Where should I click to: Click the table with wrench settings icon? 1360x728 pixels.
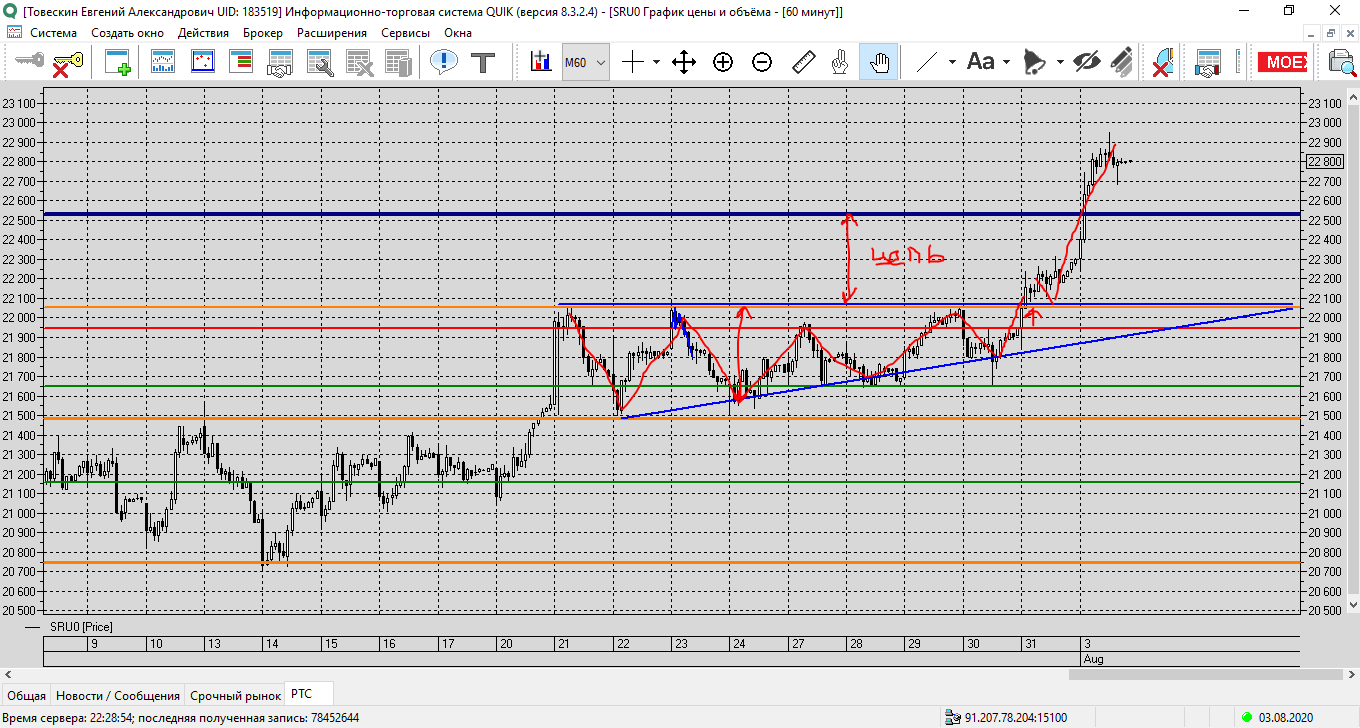click(x=319, y=62)
